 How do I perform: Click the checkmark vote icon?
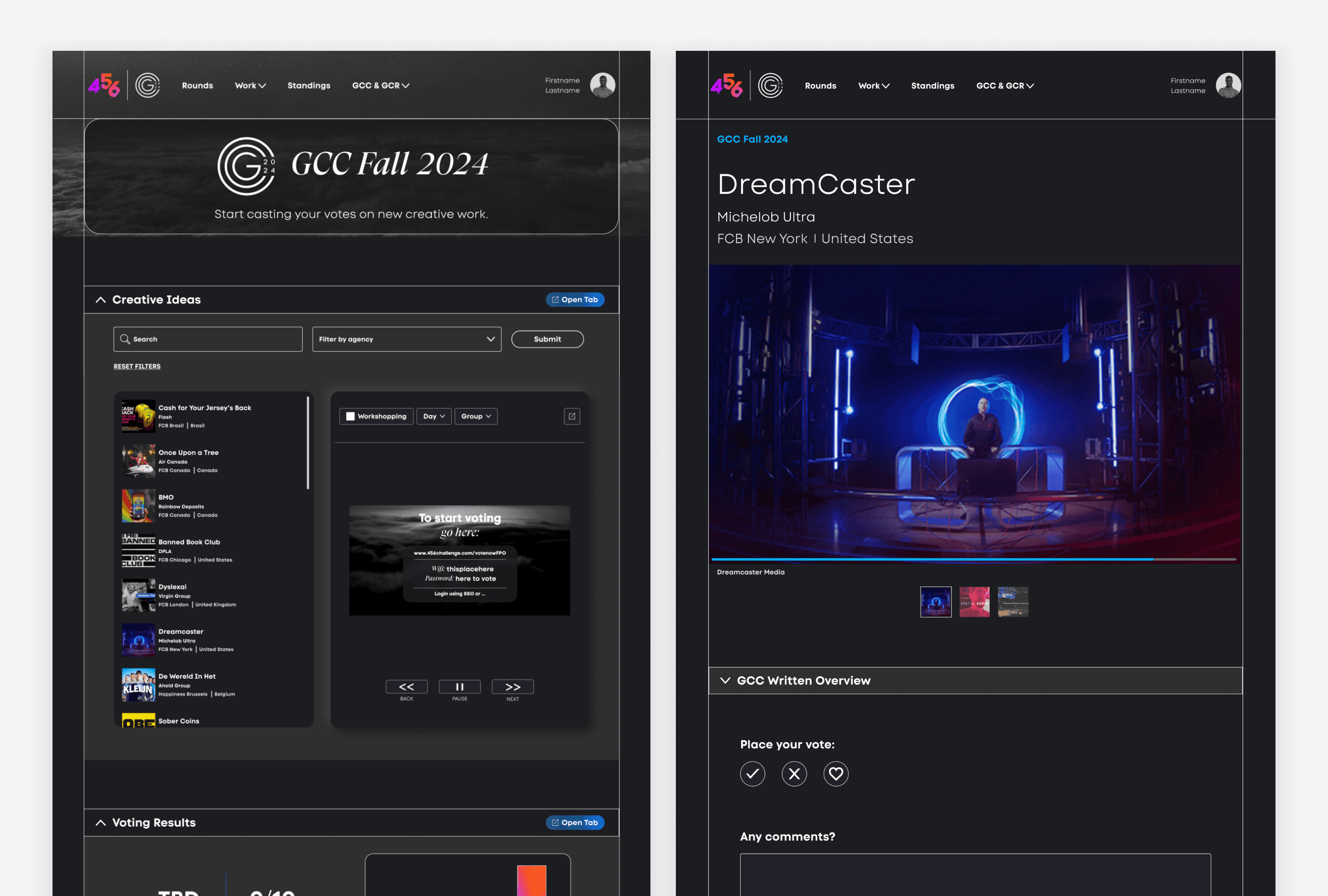752,774
